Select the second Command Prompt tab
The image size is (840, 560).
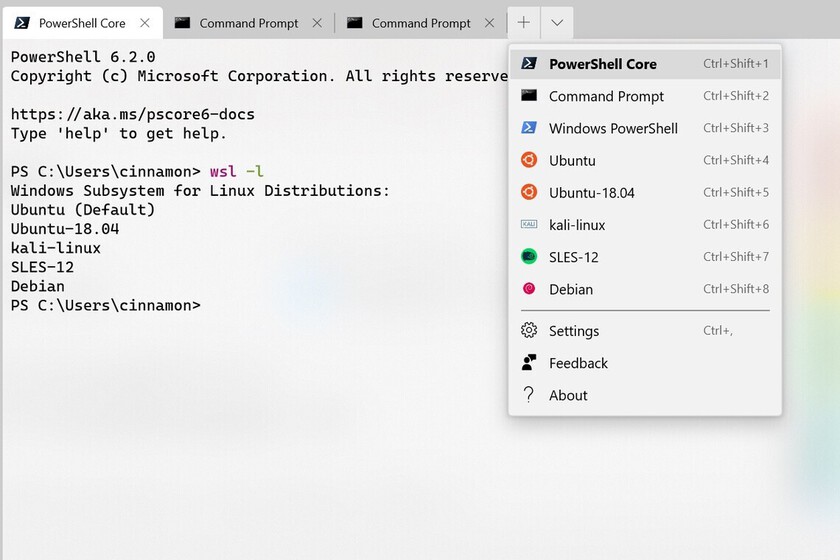pyautogui.click(x=421, y=23)
